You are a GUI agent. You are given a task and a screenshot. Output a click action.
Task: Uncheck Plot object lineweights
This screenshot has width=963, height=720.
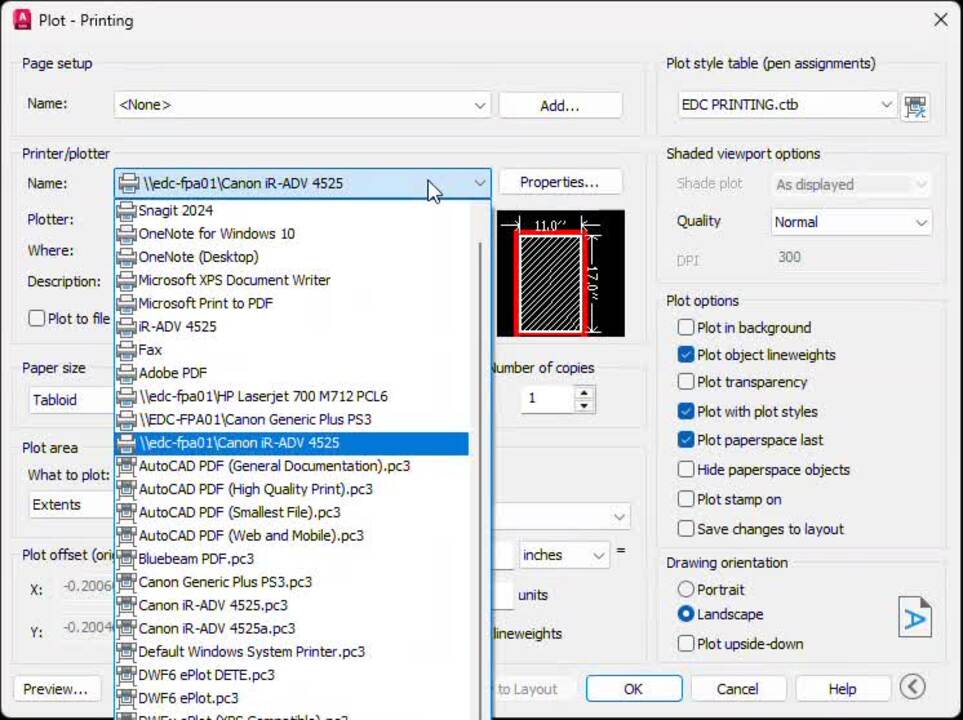[686, 355]
